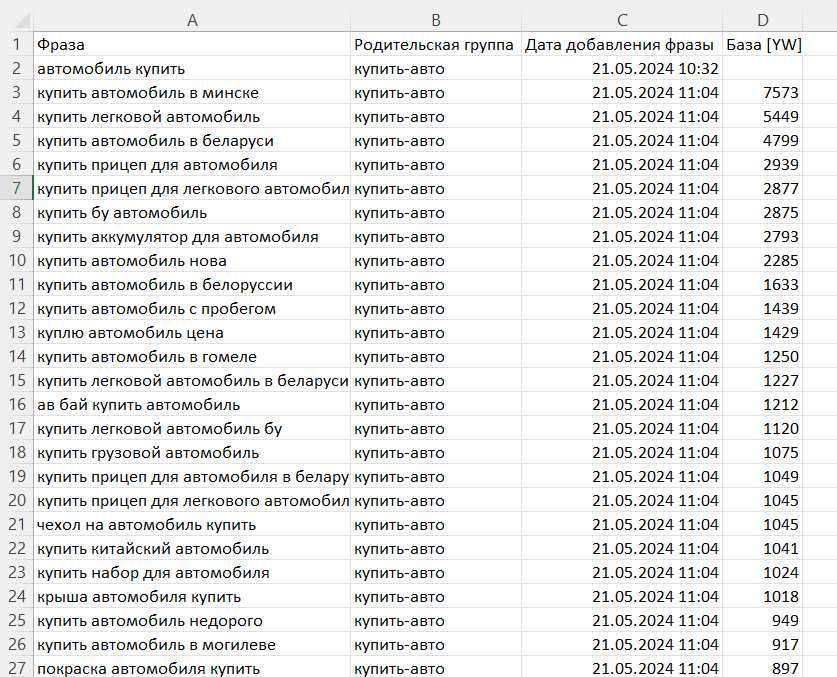Select value 5449 in column D
Screen dimensions: 837x677
pyautogui.click(x=762, y=116)
